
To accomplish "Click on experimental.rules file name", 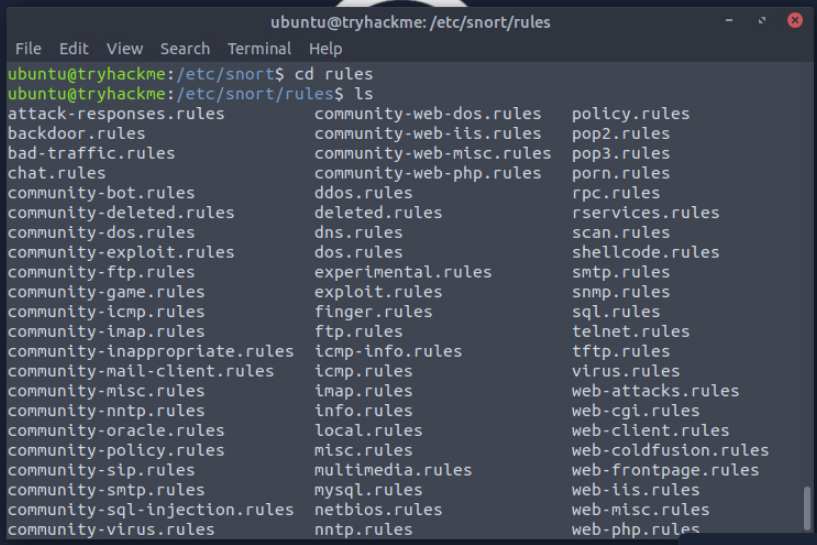I will pyautogui.click(x=403, y=272).
